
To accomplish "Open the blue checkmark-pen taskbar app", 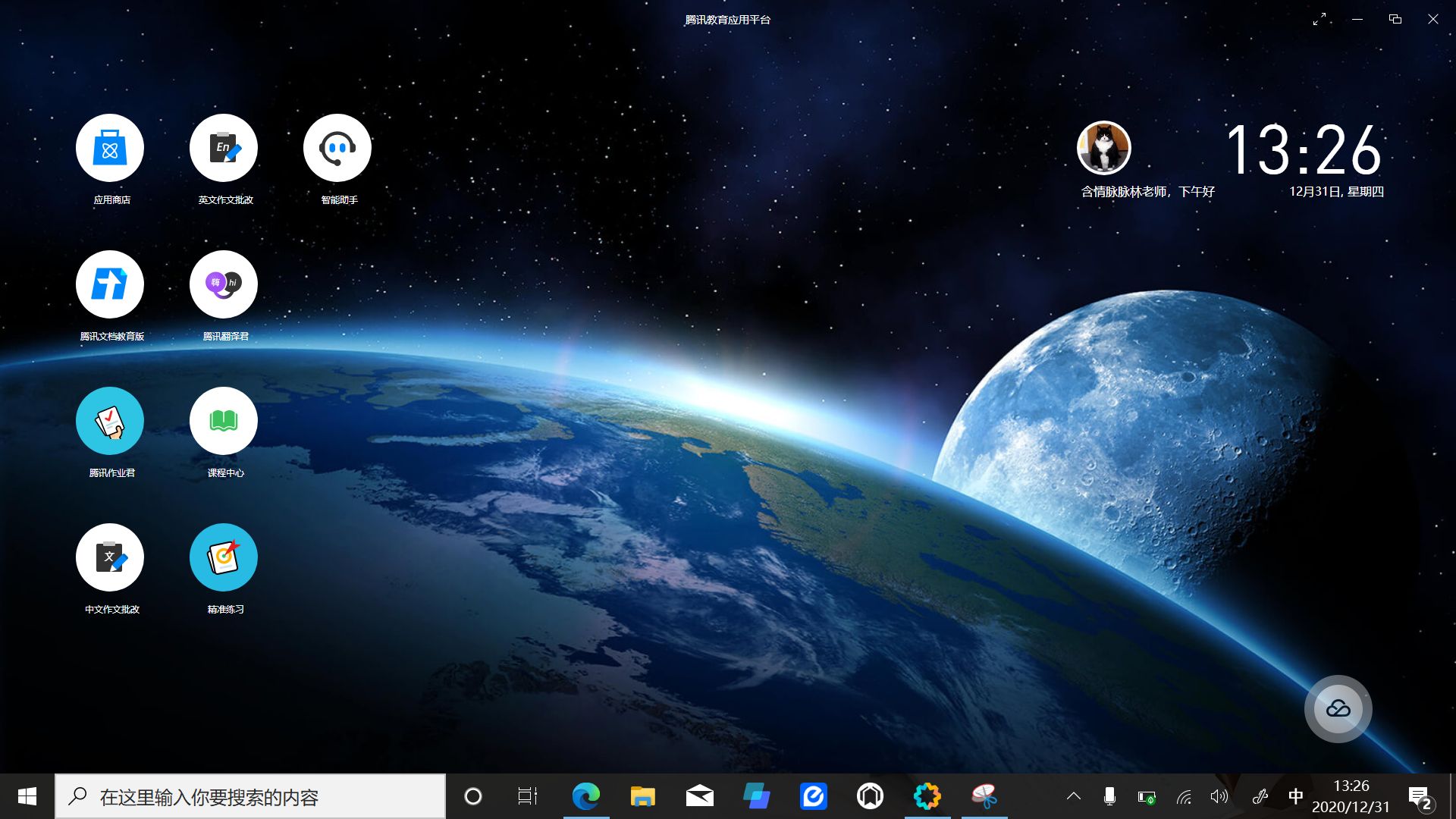I will coord(813,796).
